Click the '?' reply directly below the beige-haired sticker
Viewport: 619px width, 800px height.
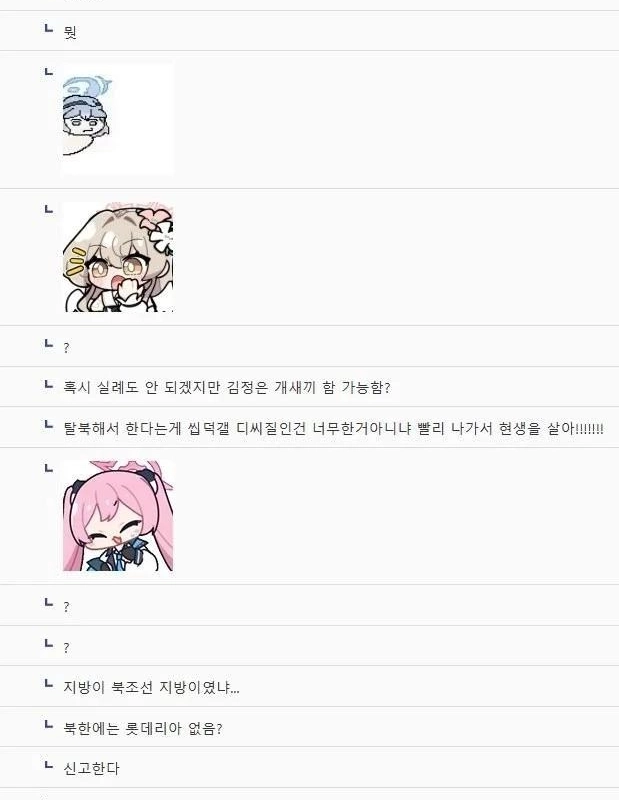[66, 348]
